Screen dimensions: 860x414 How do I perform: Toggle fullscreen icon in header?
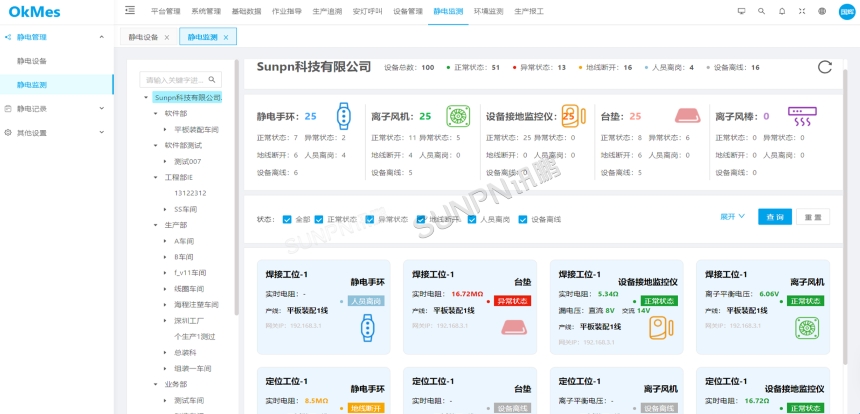pyautogui.click(x=802, y=11)
